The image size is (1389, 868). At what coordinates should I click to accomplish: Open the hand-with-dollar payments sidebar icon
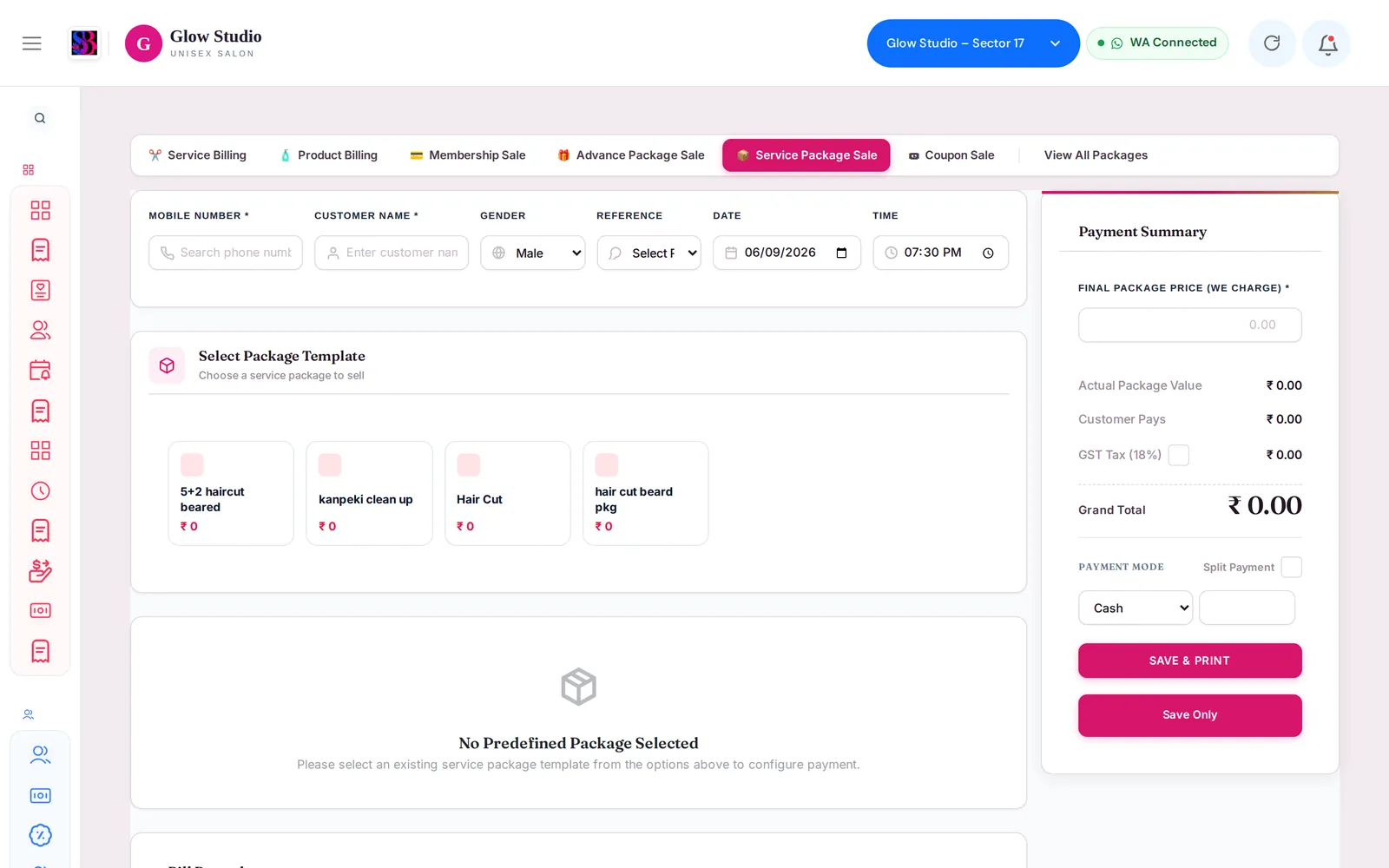pyautogui.click(x=40, y=570)
